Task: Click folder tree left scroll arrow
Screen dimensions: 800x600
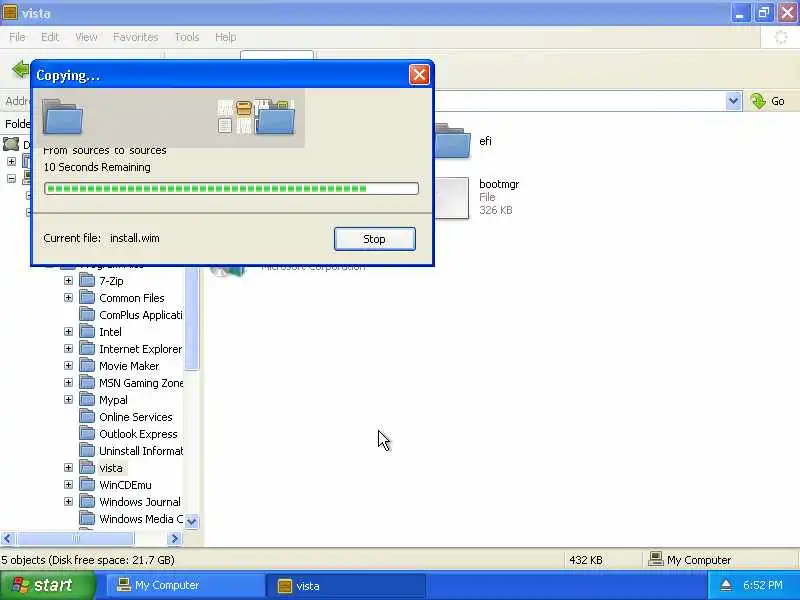Action: pyautogui.click(x=7, y=538)
